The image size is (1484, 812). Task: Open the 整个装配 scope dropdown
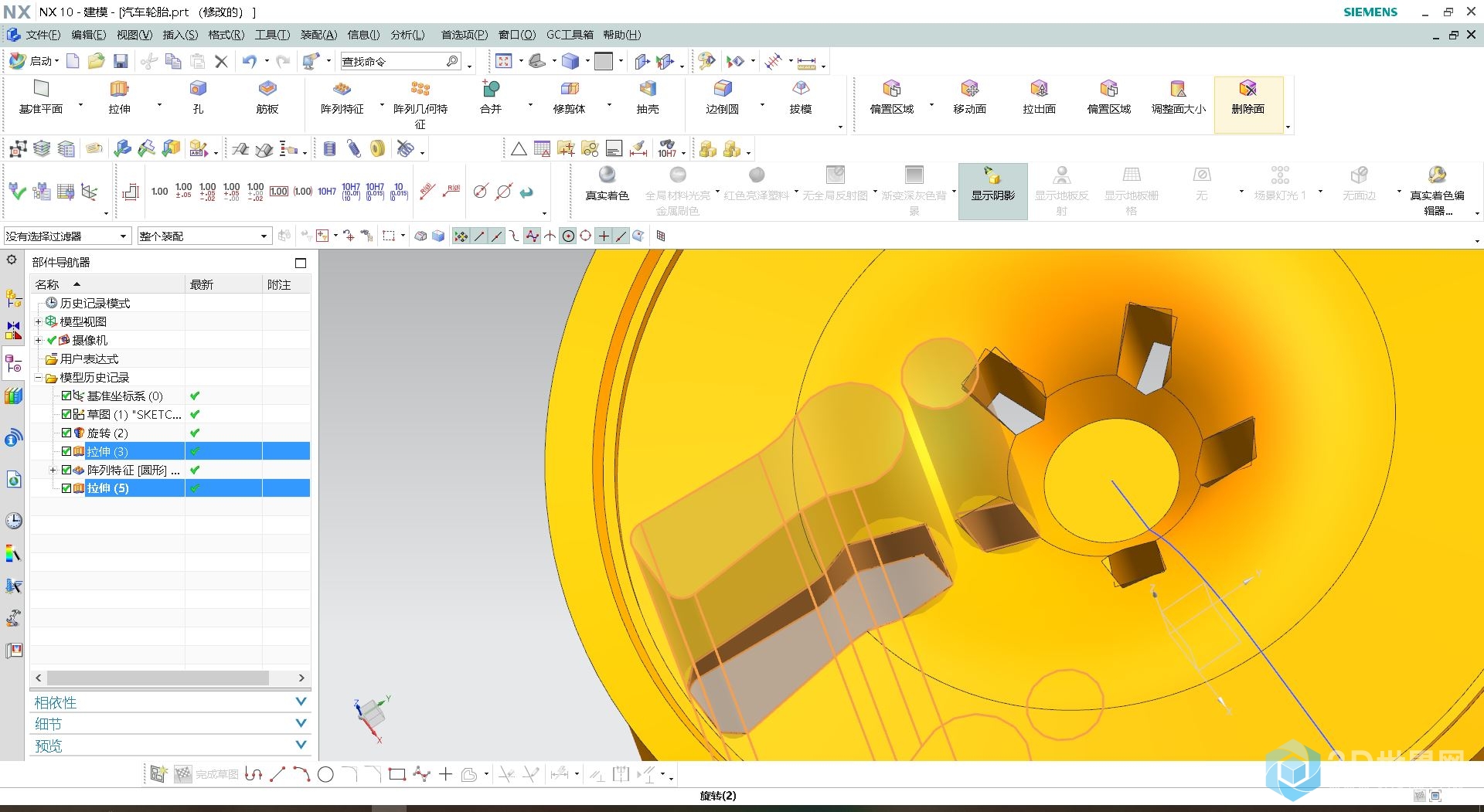click(x=204, y=236)
